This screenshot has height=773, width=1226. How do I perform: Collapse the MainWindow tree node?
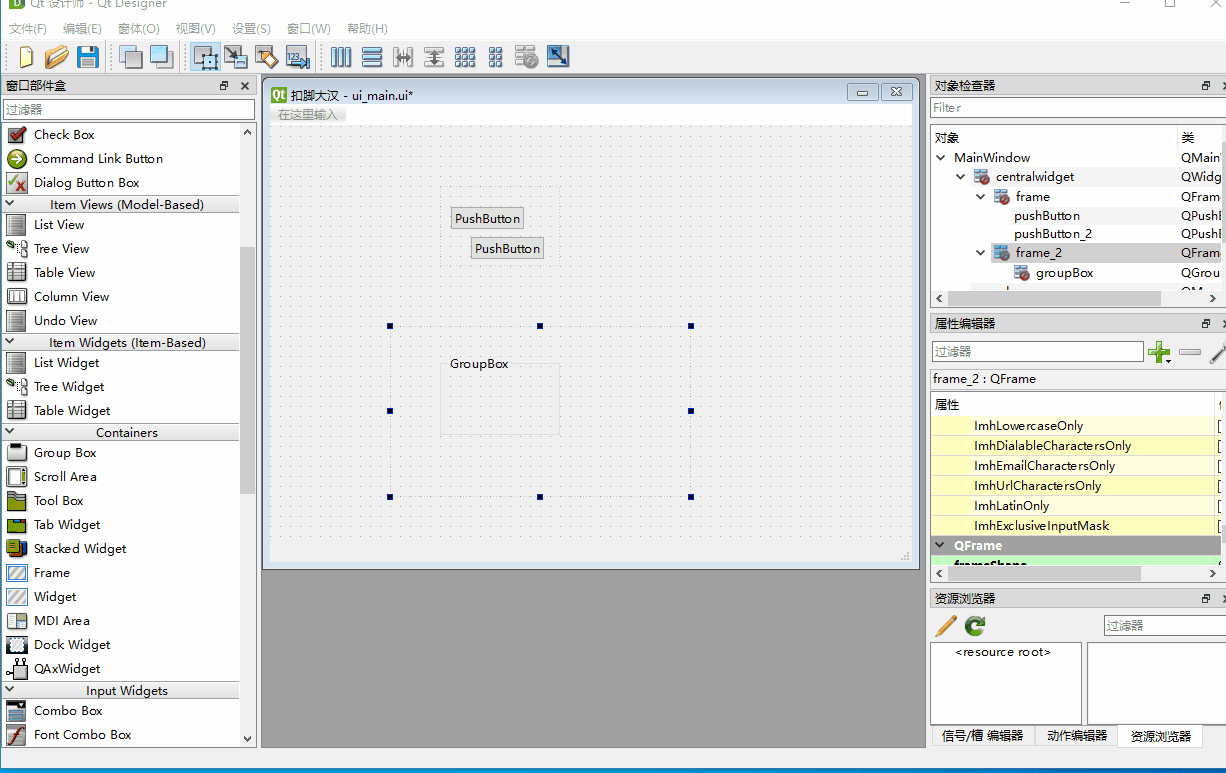(941, 157)
